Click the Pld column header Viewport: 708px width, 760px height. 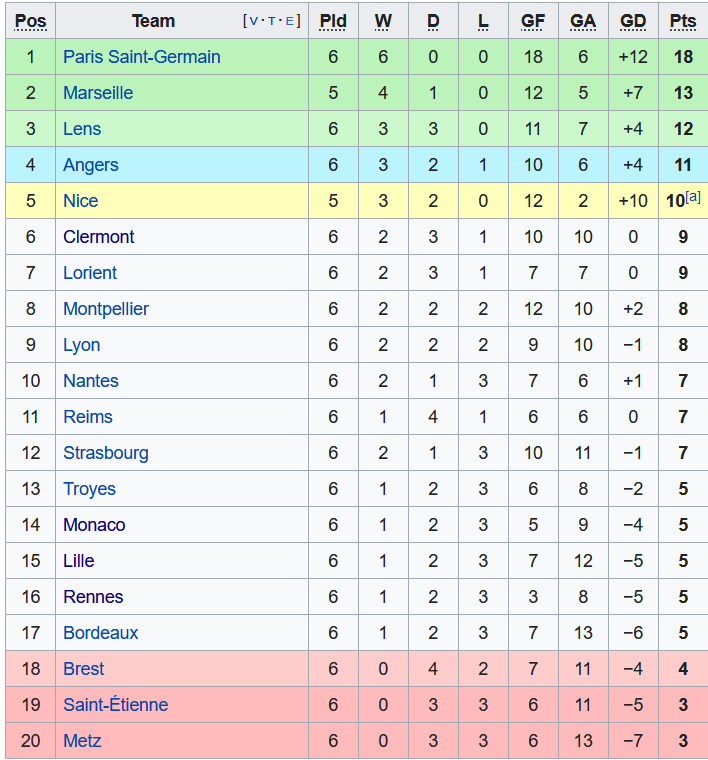coord(333,21)
